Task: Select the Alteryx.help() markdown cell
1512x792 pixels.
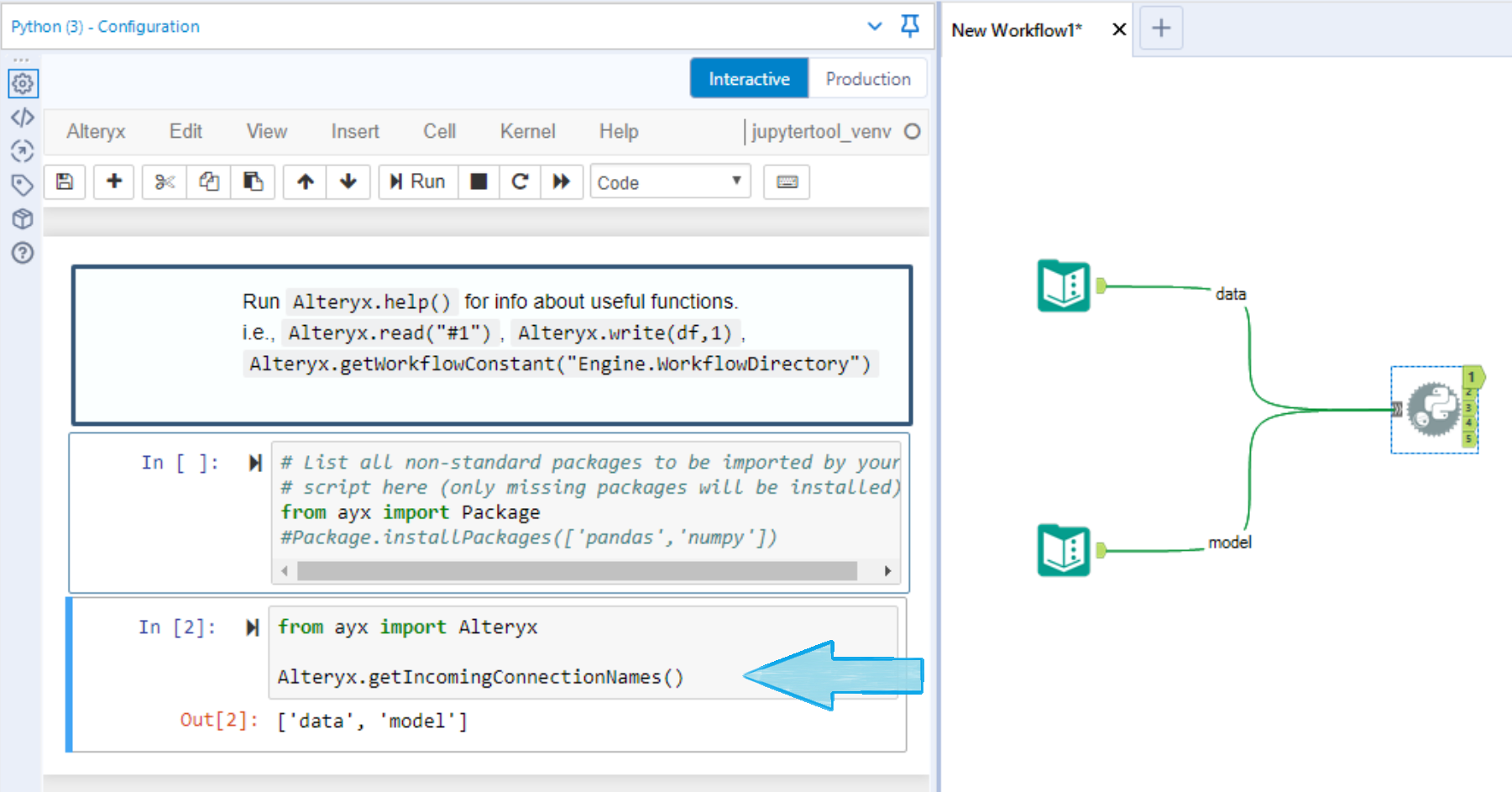Action: pyautogui.click(x=492, y=345)
